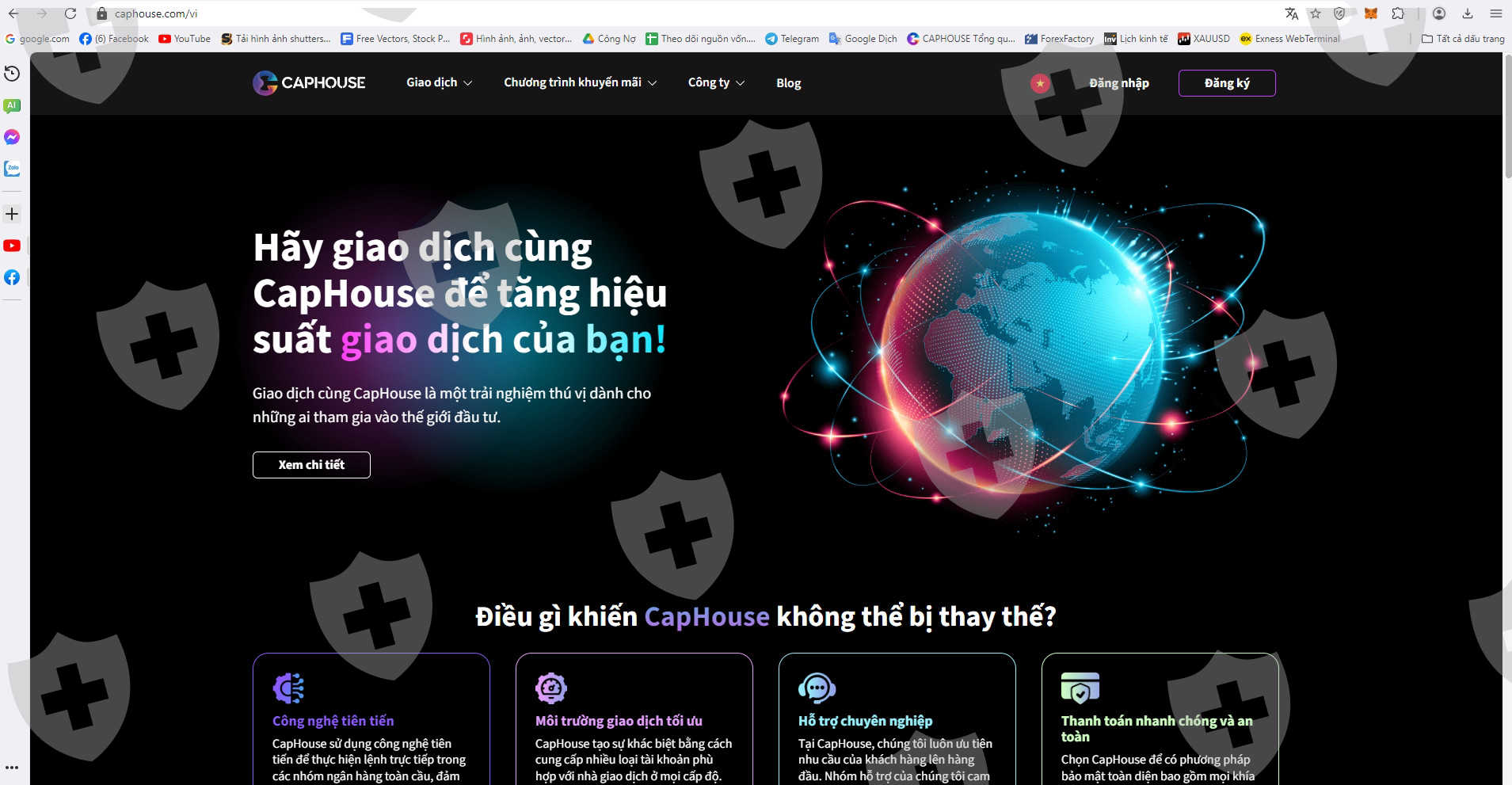
Task: Open the browser downloads icon
Action: coord(1468,13)
